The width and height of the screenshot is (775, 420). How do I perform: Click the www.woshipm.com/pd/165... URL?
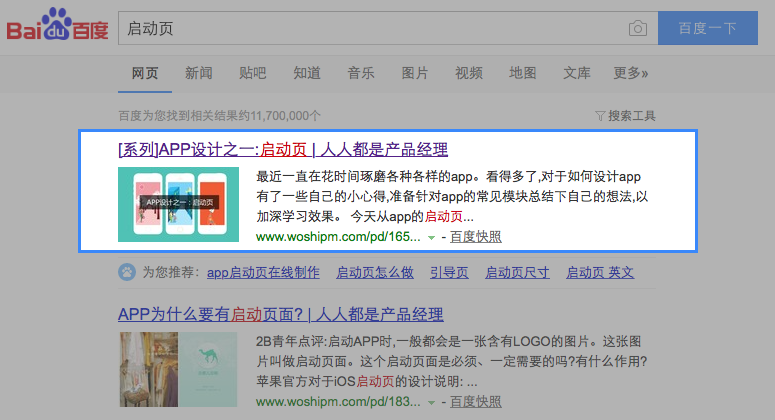(339, 237)
